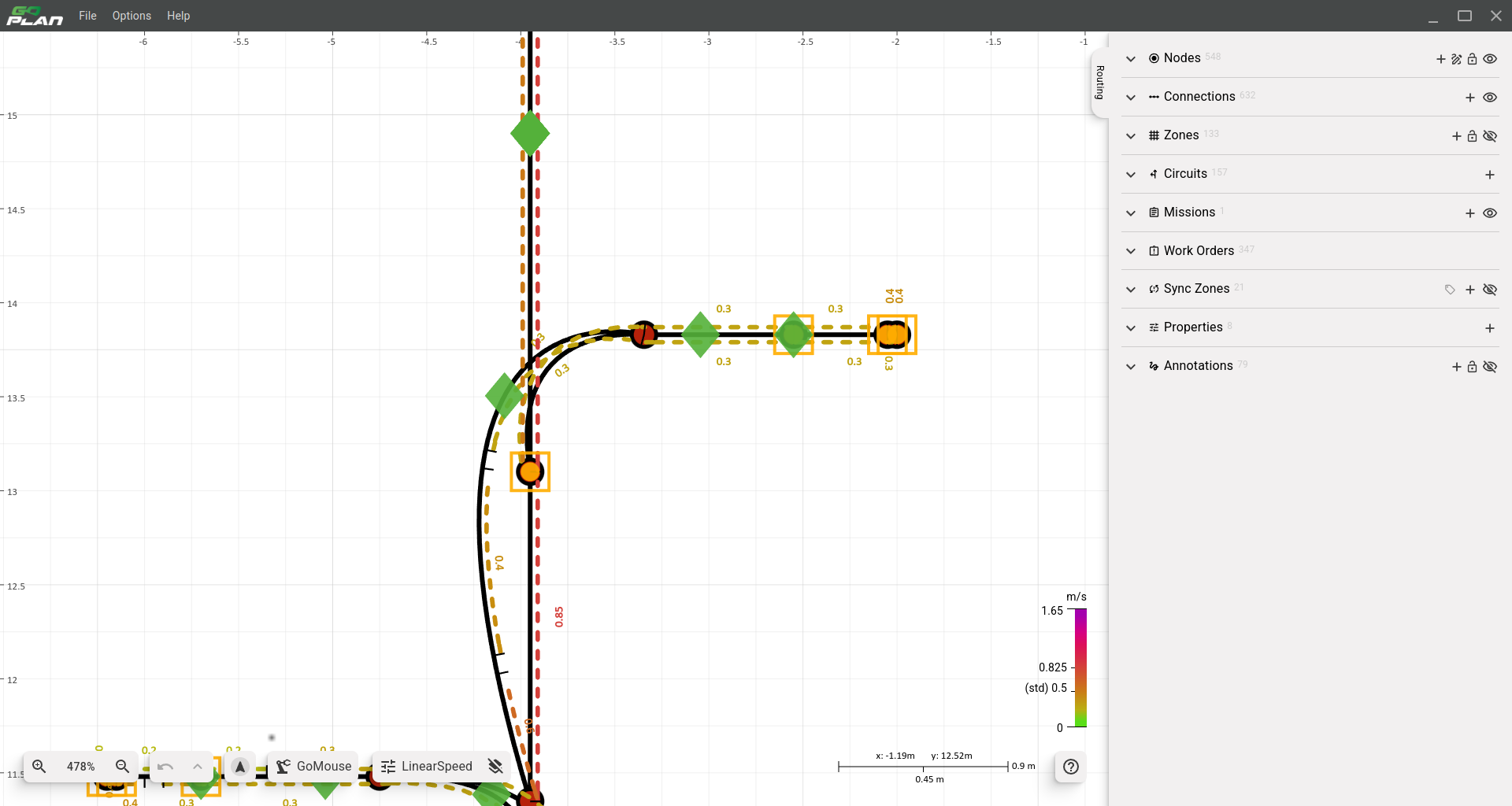Click the zoom out magnifier icon
The width and height of the screenshot is (1512, 806).
point(122,766)
